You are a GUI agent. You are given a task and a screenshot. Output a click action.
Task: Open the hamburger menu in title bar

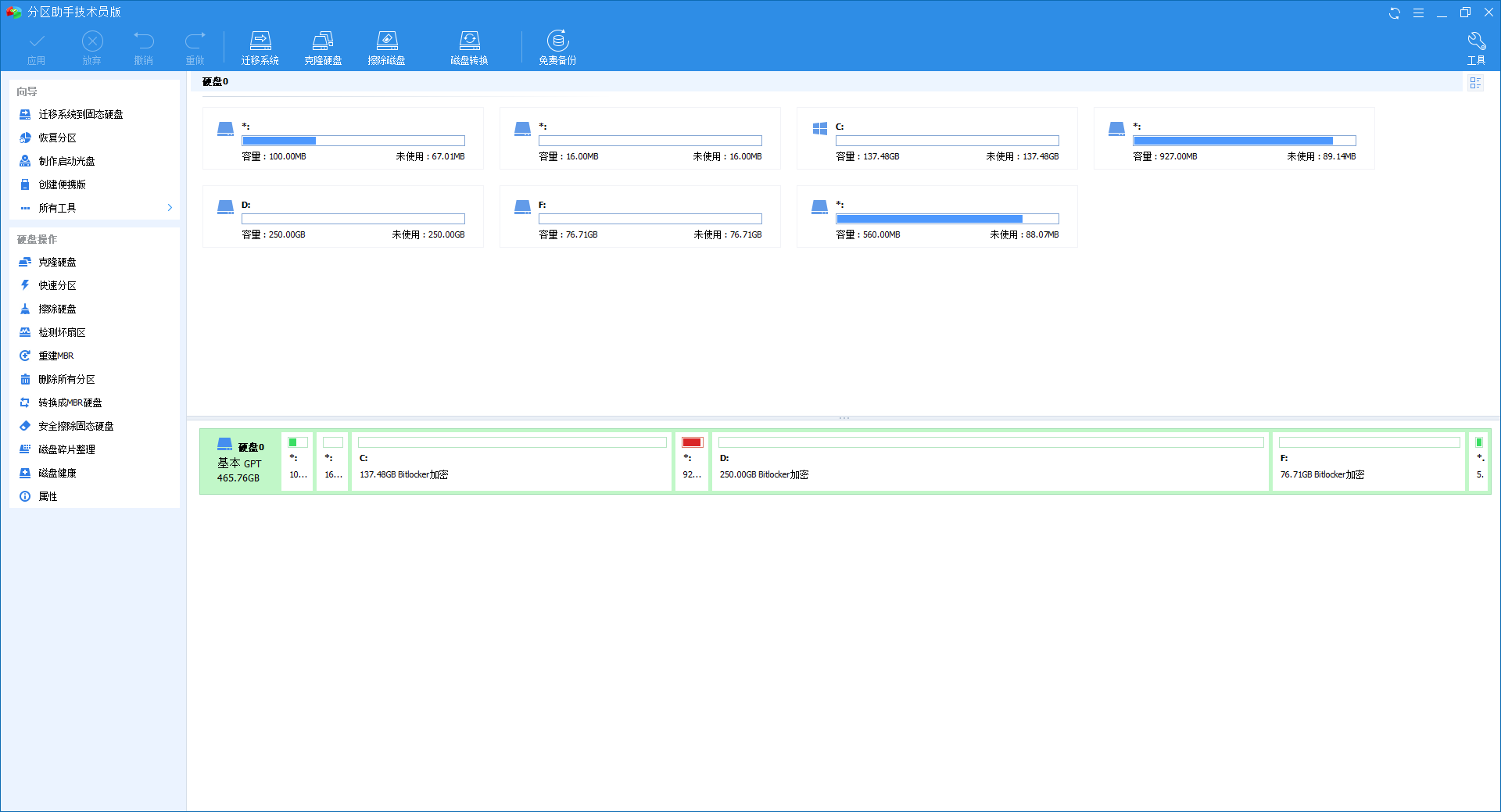click(1418, 13)
